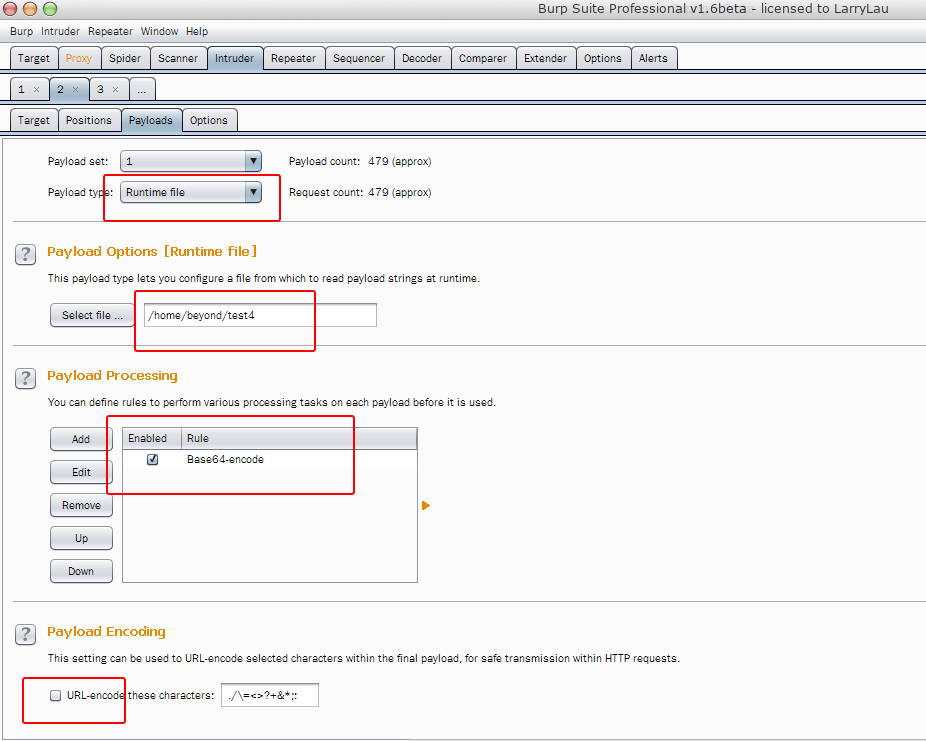Image resolution: width=926 pixels, height=741 pixels.
Task: Open help for Payload Encoding section
Action: (25, 634)
